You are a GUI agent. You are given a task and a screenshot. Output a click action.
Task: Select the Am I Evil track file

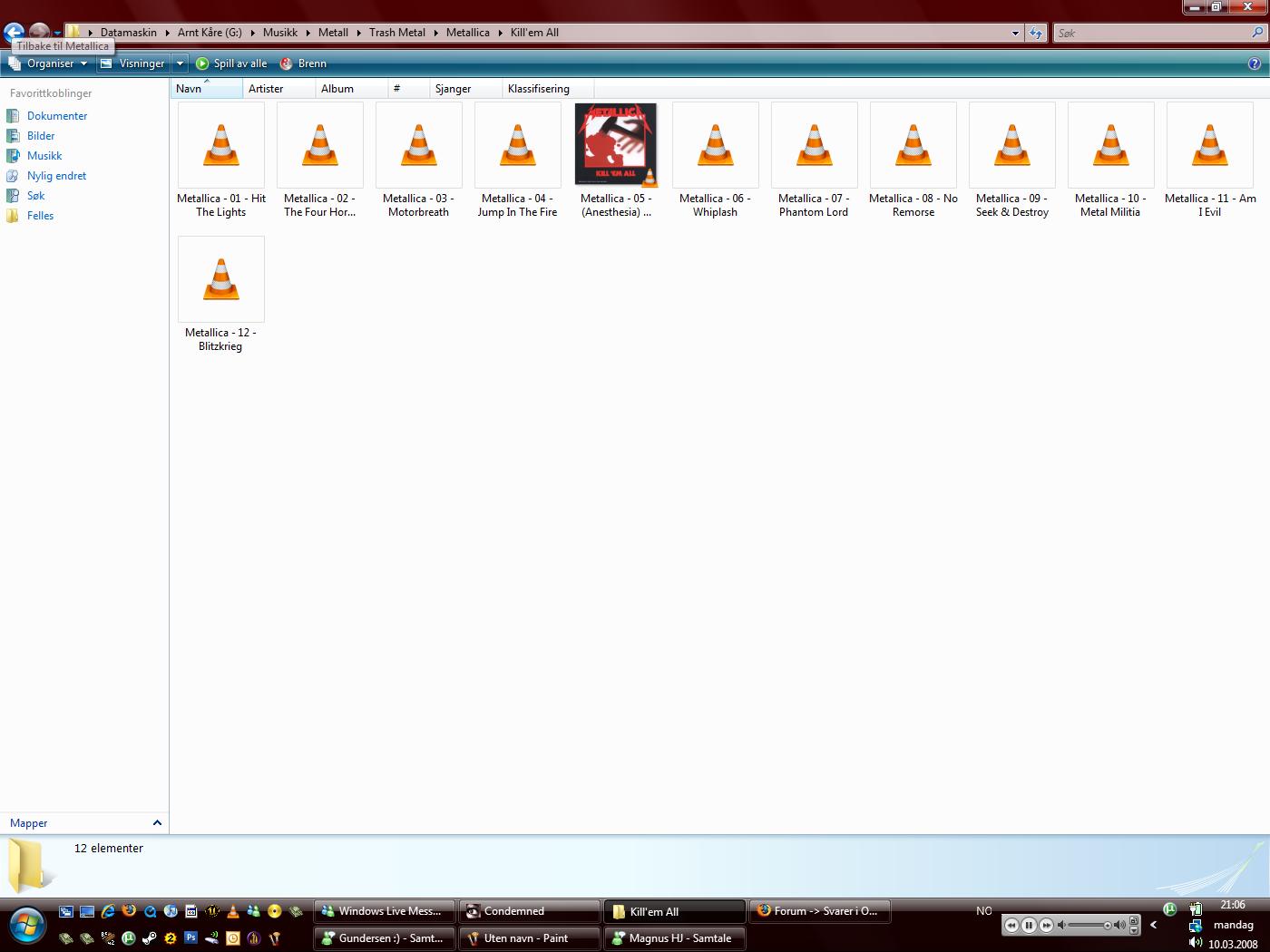1209,160
